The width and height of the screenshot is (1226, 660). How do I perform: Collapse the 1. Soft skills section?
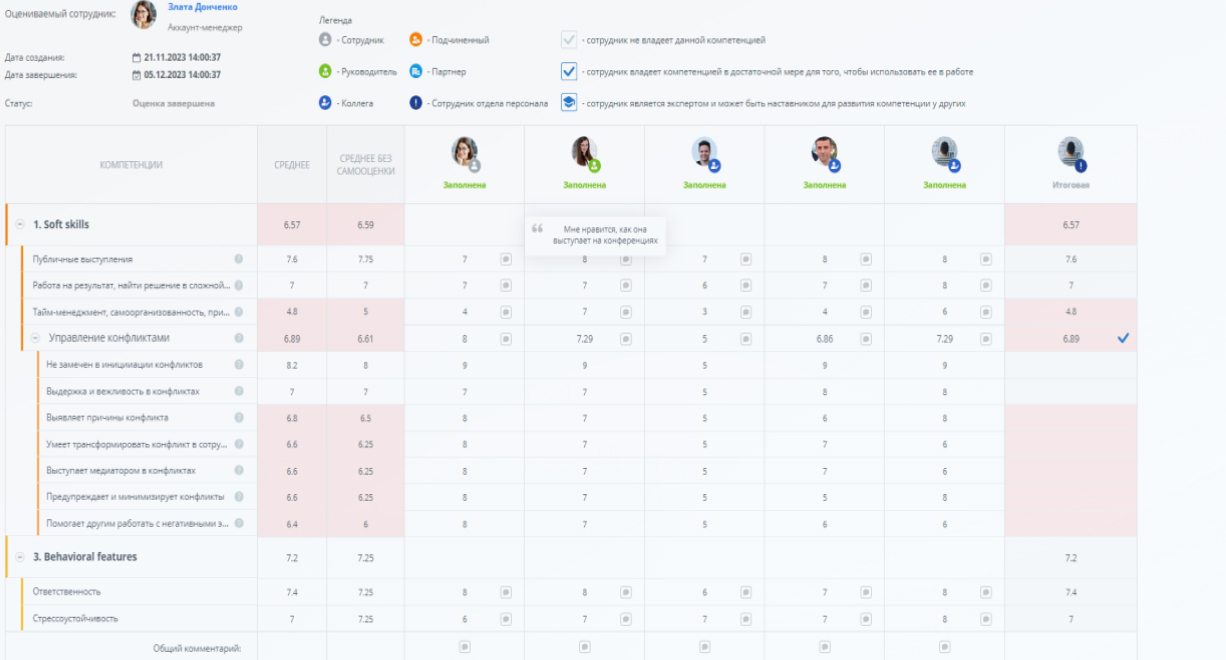pyautogui.click(x=20, y=225)
